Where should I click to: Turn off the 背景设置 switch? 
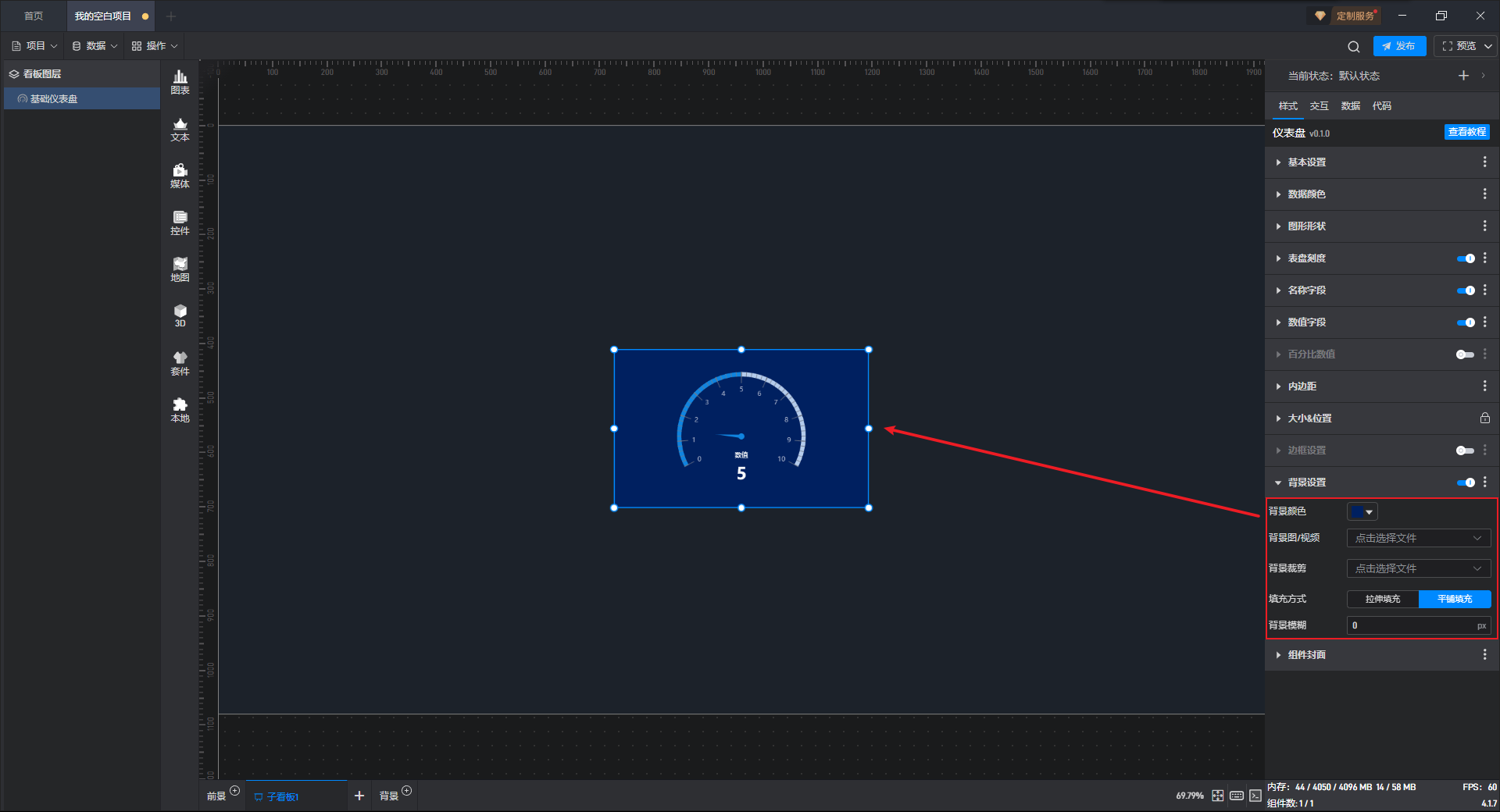pyautogui.click(x=1466, y=483)
